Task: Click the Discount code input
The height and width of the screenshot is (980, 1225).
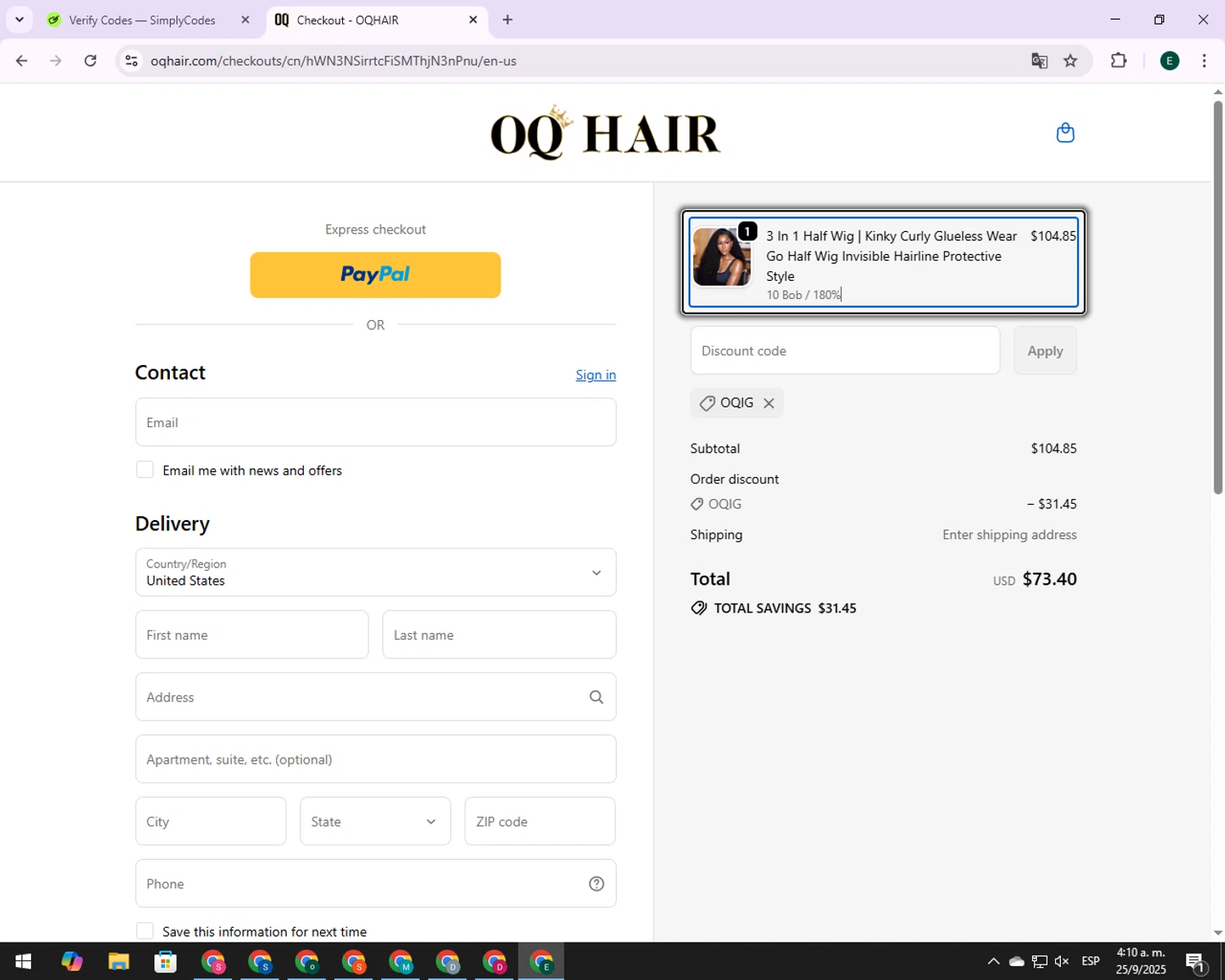Action: click(845, 350)
